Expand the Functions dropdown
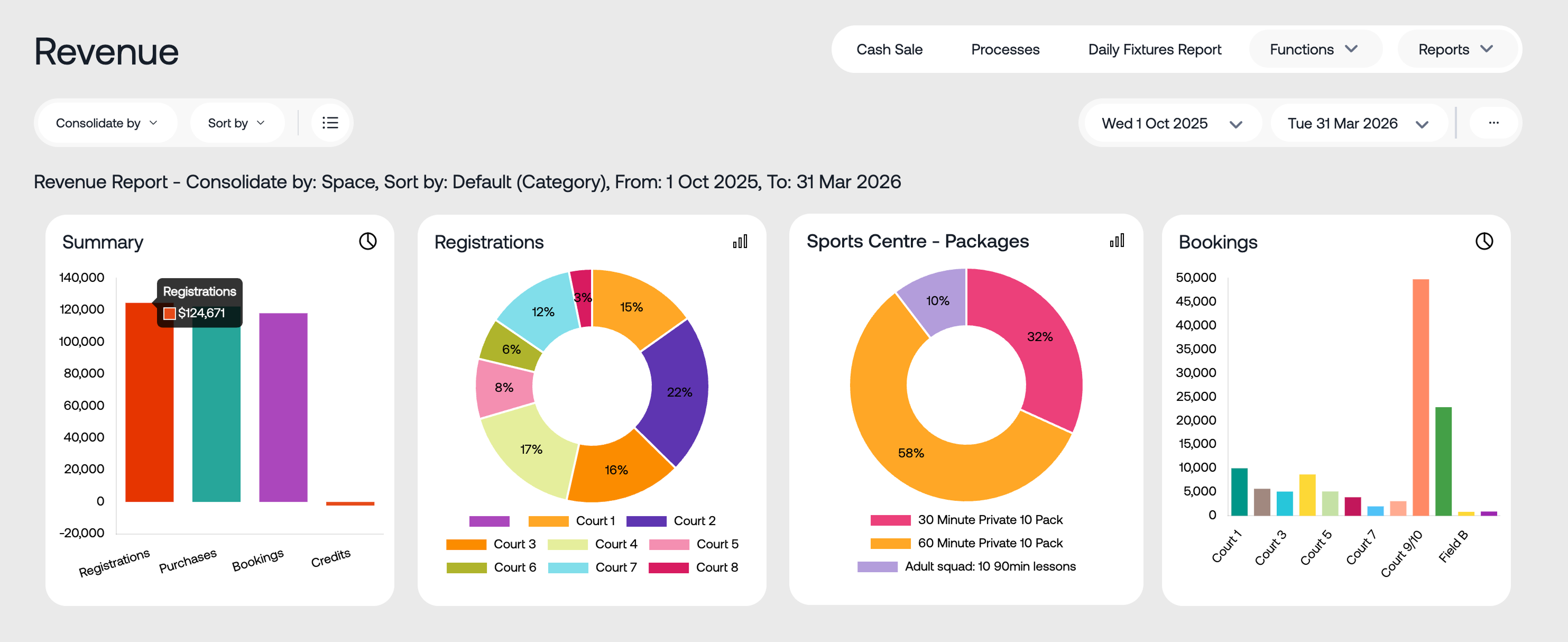The image size is (1568, 642). click(1315, 49)
